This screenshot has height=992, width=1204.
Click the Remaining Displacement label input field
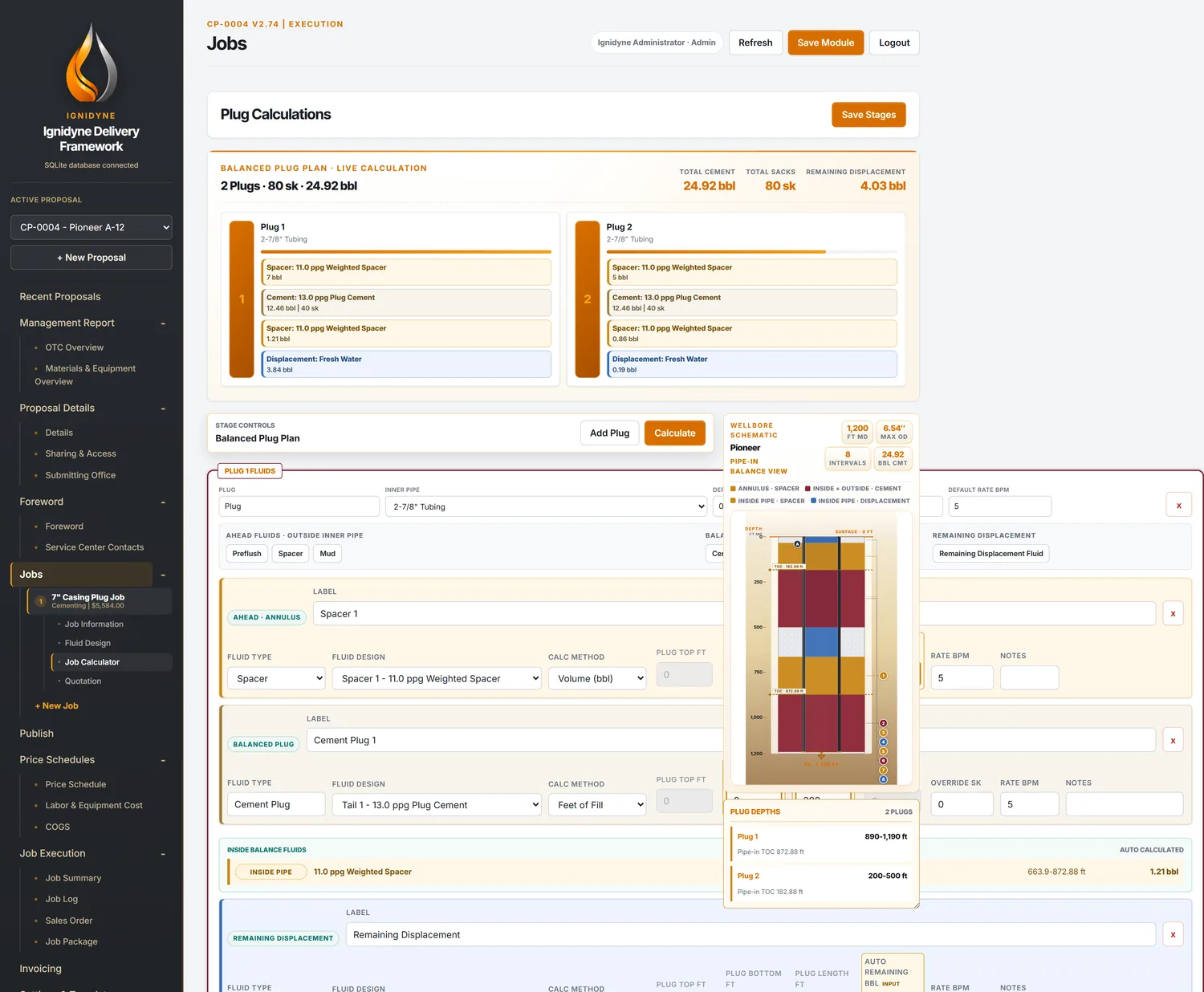click(750, 934)
